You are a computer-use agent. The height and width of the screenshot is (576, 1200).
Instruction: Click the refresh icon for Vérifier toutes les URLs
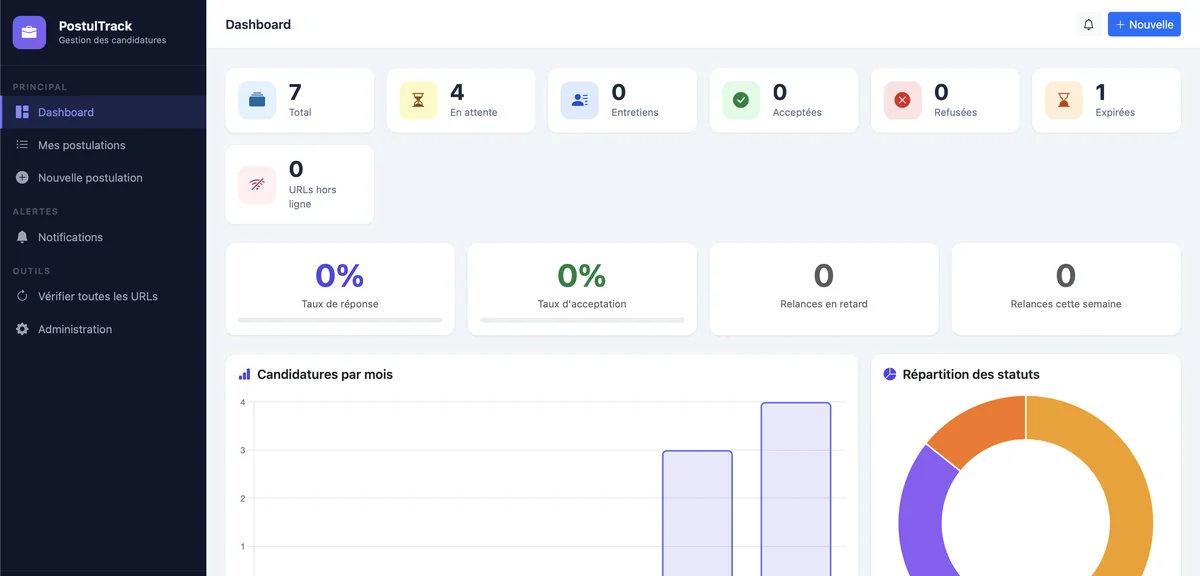click(x=22, y=296)
